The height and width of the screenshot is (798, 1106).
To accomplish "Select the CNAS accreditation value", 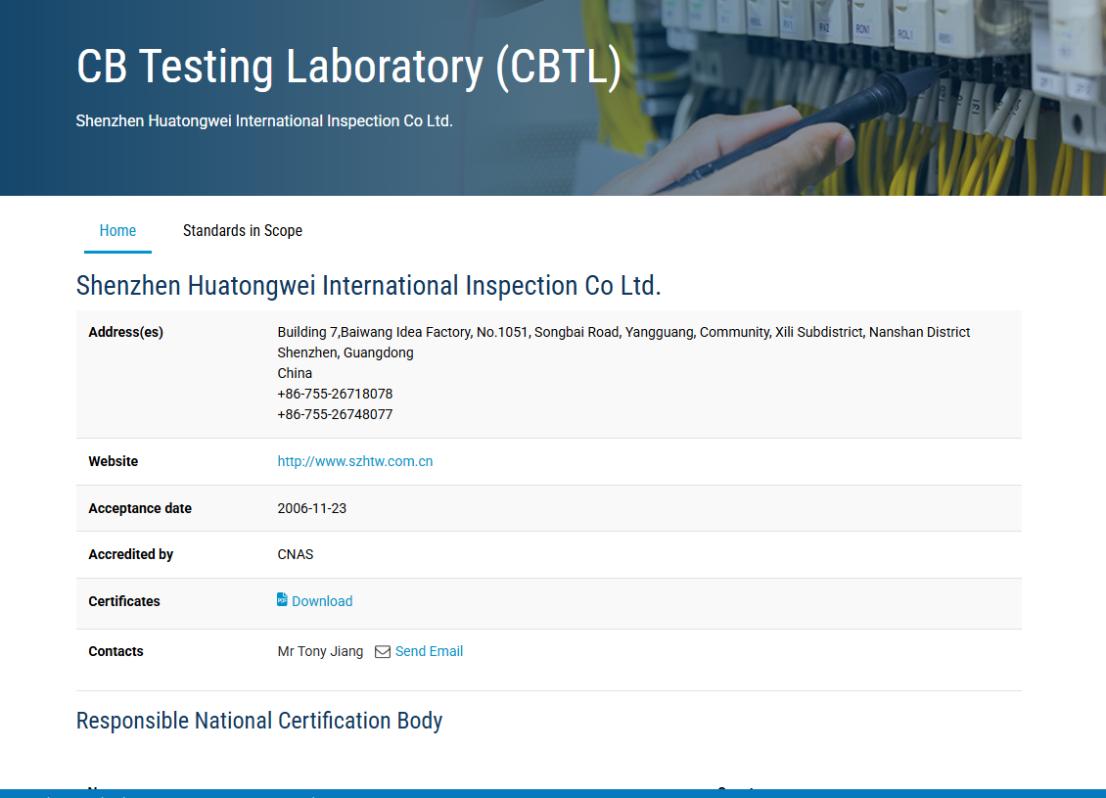I will tap(296, 555).
